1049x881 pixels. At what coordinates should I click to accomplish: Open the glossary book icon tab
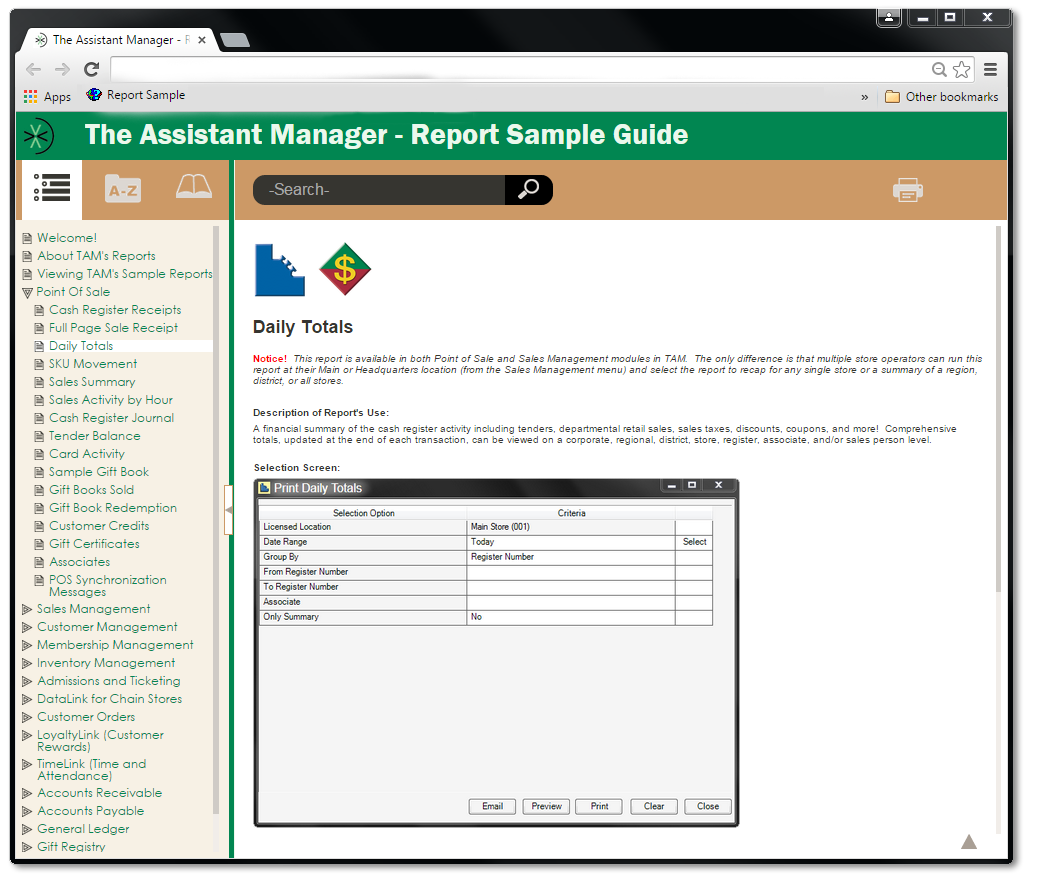click(x=194, y=187)
